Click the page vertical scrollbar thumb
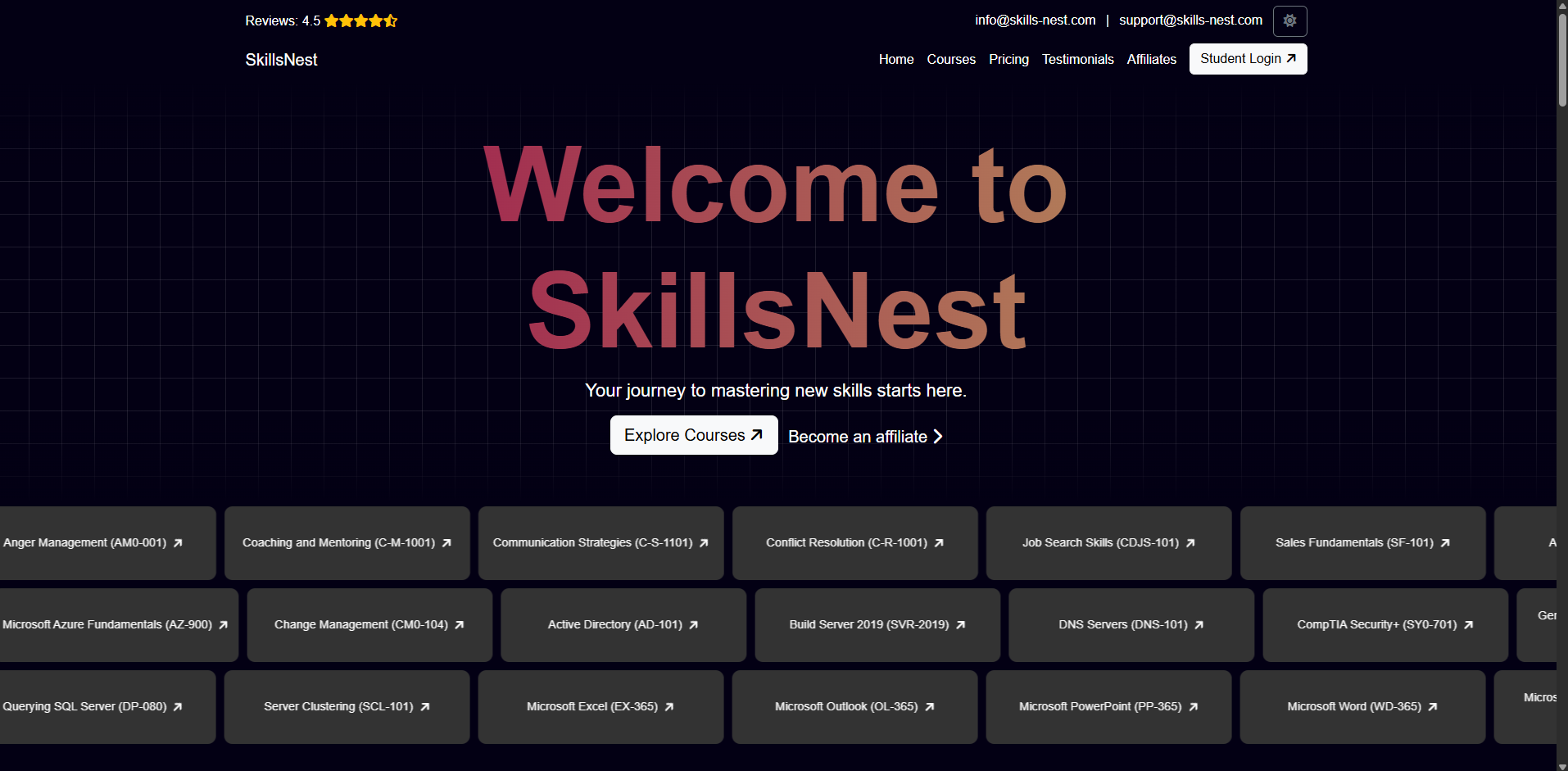The image size is (1568, 771). [1562, 59]
